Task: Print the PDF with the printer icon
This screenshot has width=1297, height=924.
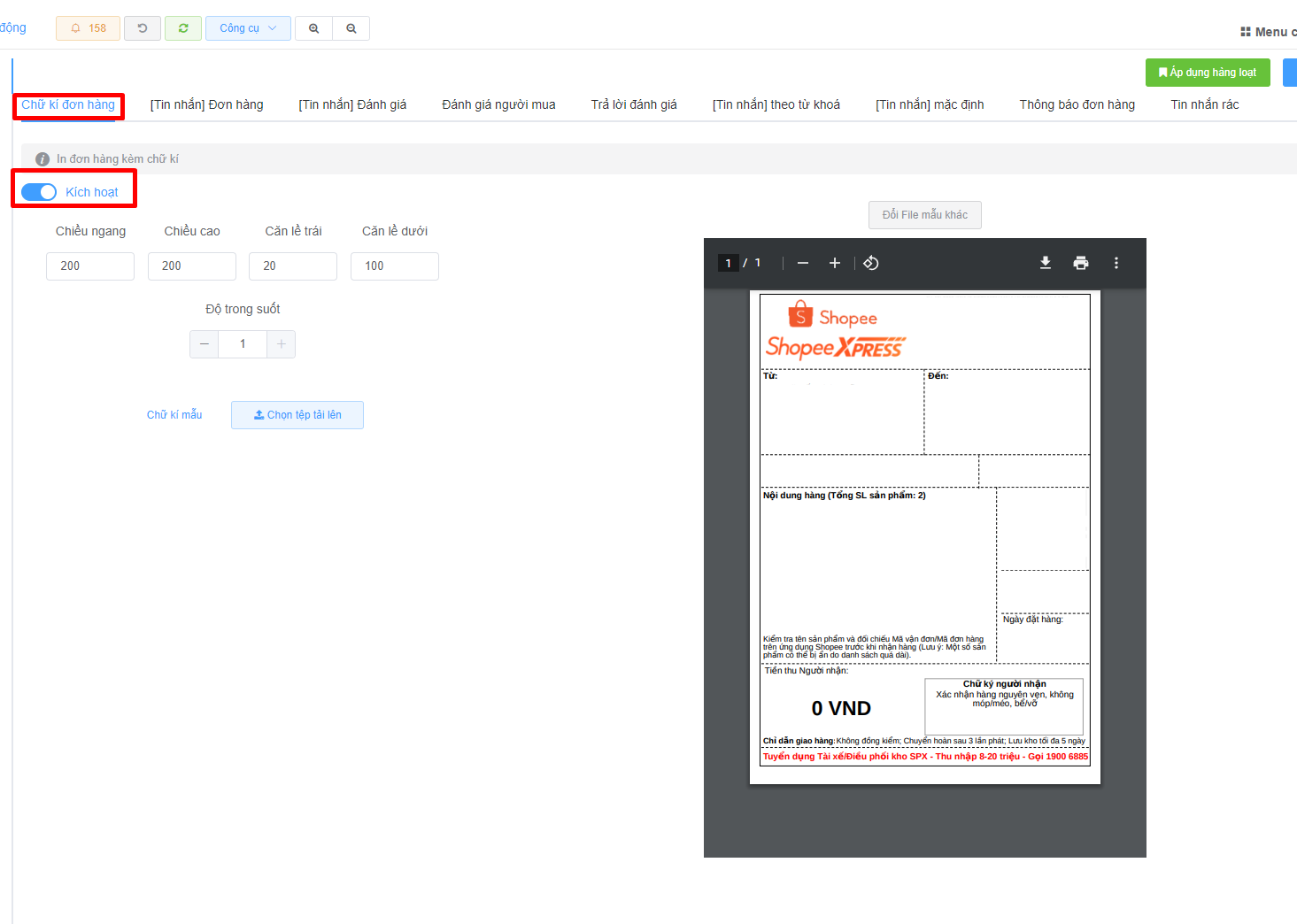Action: coord(1081,263)
